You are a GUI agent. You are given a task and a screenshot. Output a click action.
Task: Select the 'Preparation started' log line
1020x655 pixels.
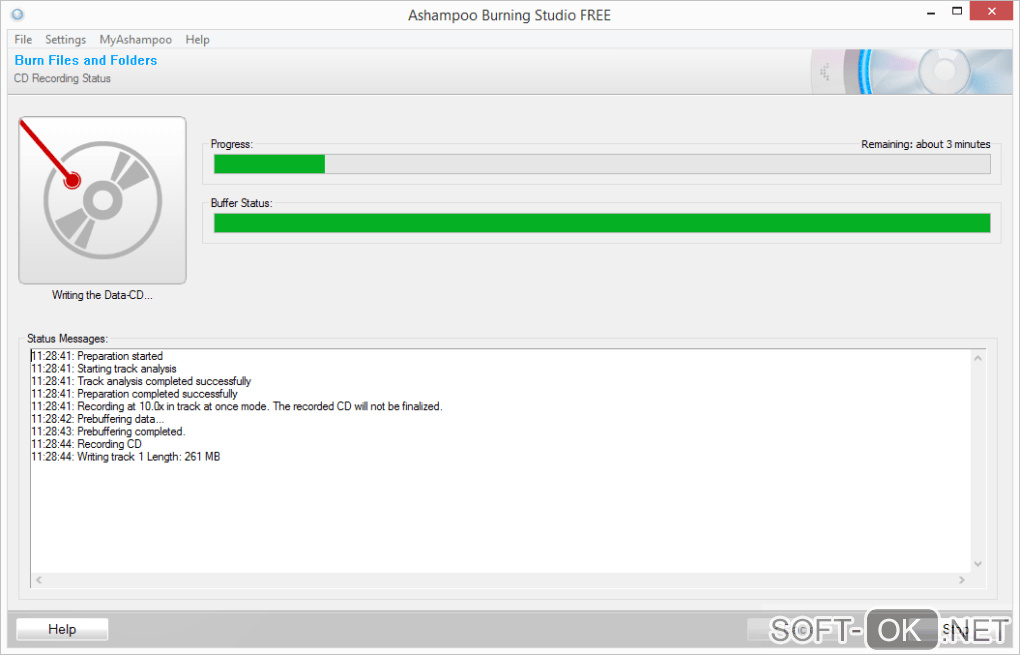[x=97, y=356]
